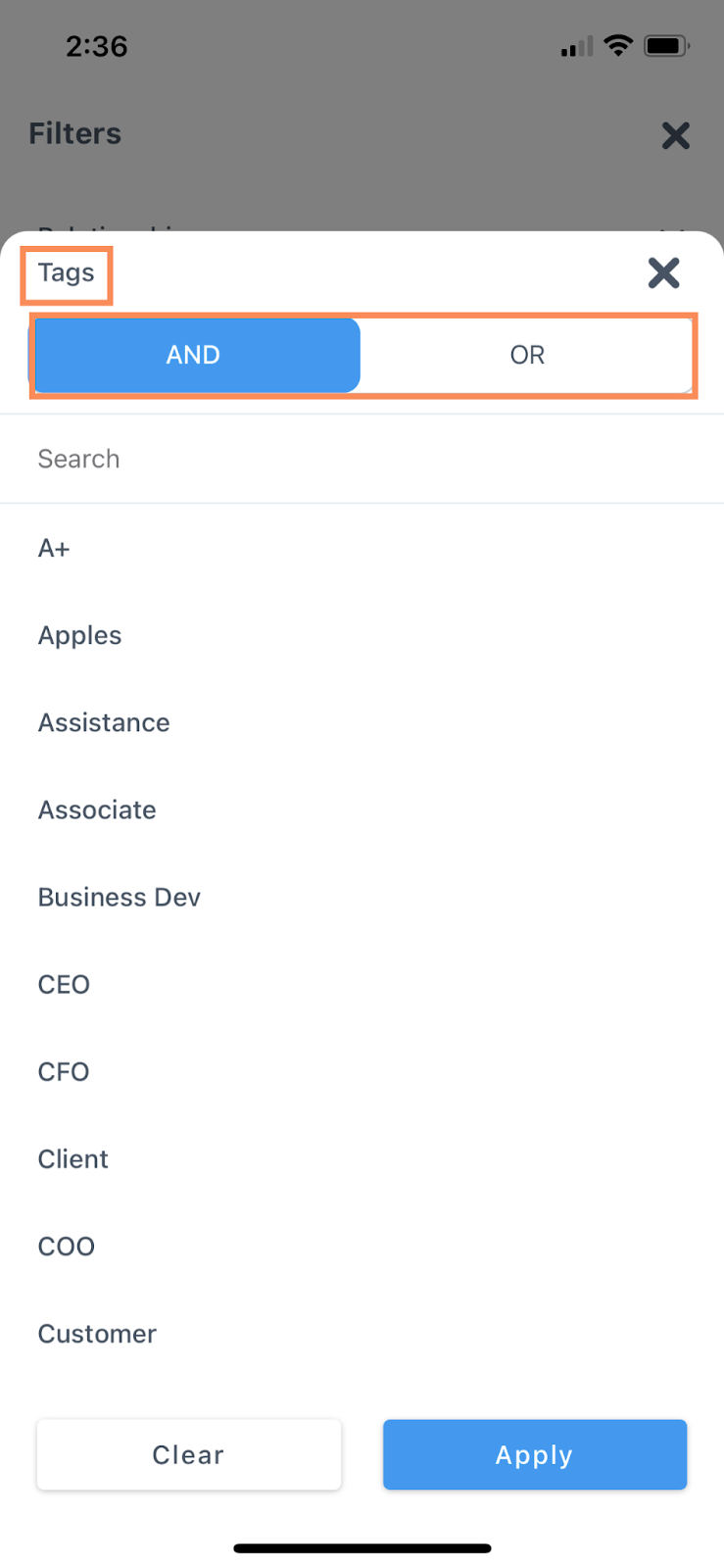Select the Business Dev tag
Viewport: 724px width, 1568px height.
120,897
